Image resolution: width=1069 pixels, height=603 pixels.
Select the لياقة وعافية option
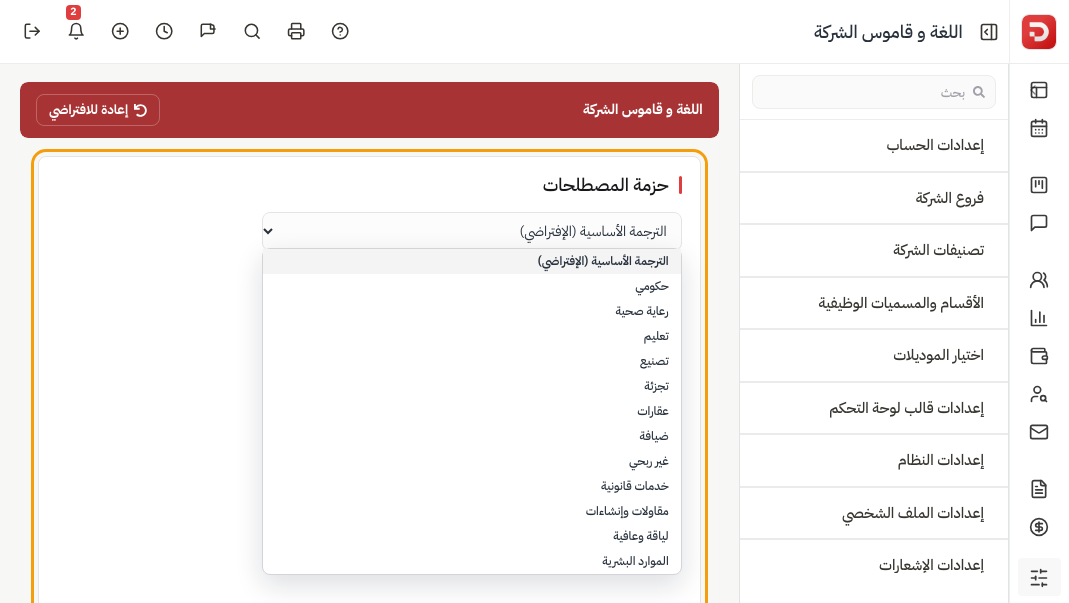(472, 536)
